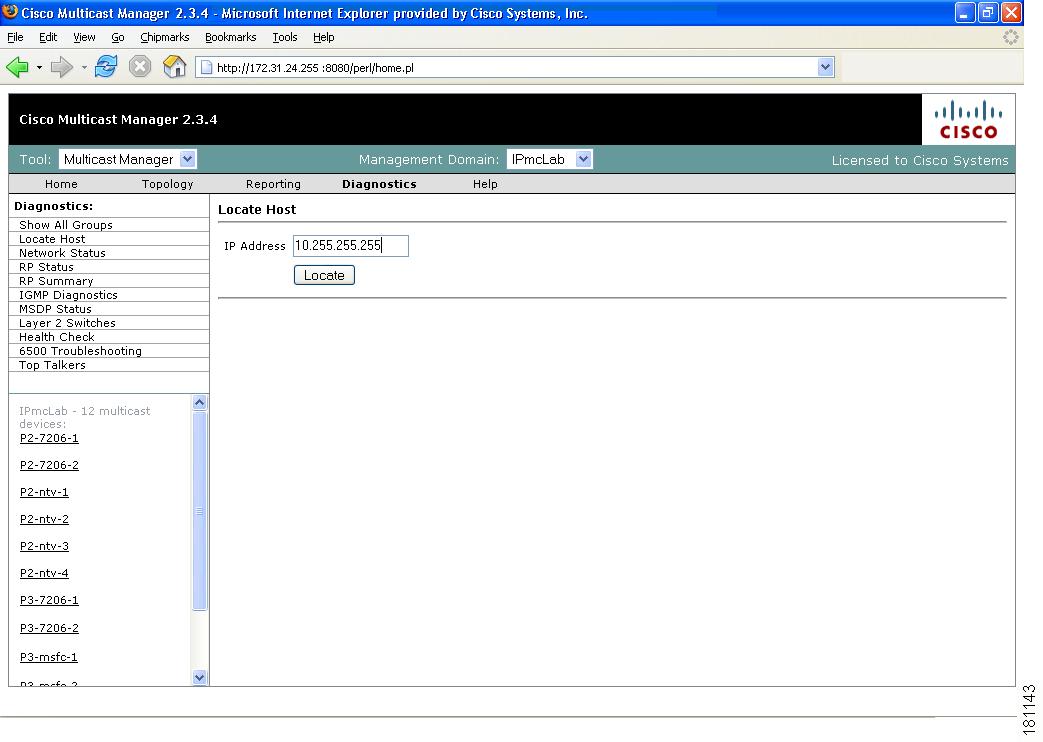Screen dimensions: 1043x742
Task: Open the Go menu
Action: (118, 37)
